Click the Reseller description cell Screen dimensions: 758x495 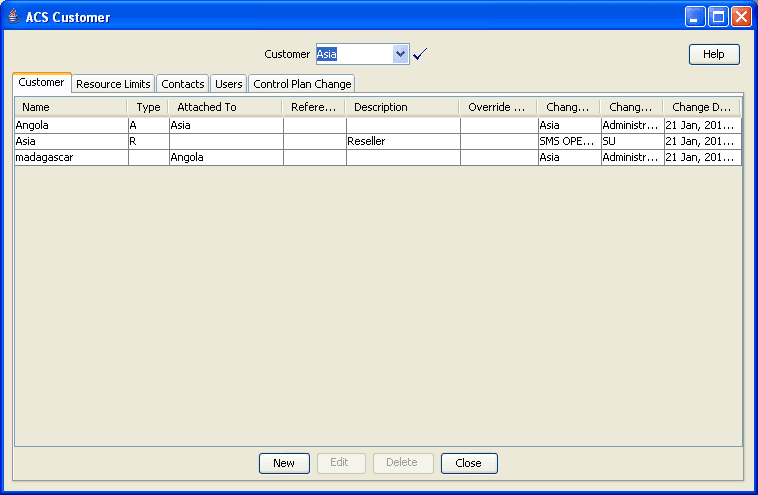[x=403, y=141]
